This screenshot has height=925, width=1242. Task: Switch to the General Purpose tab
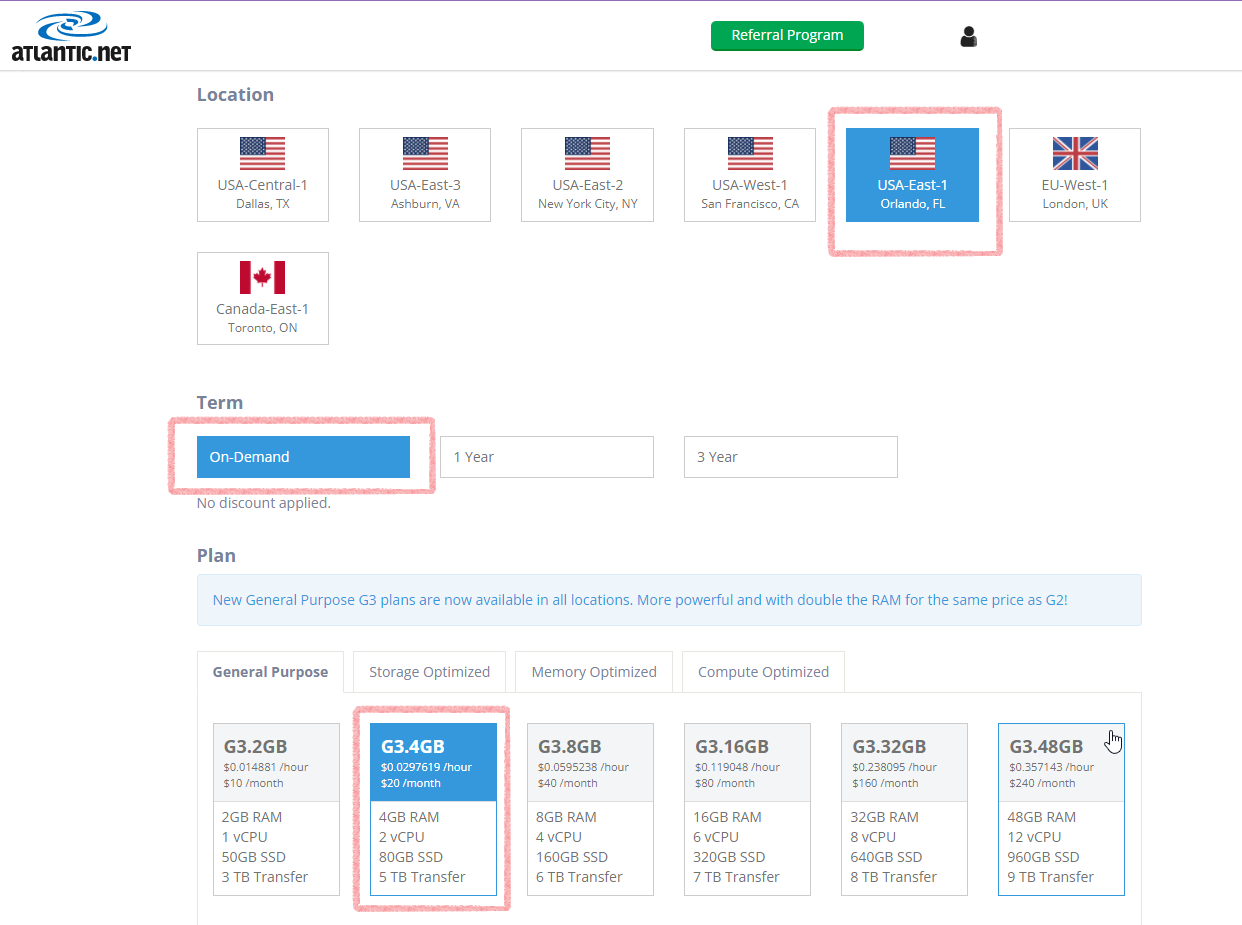(270, 672)
